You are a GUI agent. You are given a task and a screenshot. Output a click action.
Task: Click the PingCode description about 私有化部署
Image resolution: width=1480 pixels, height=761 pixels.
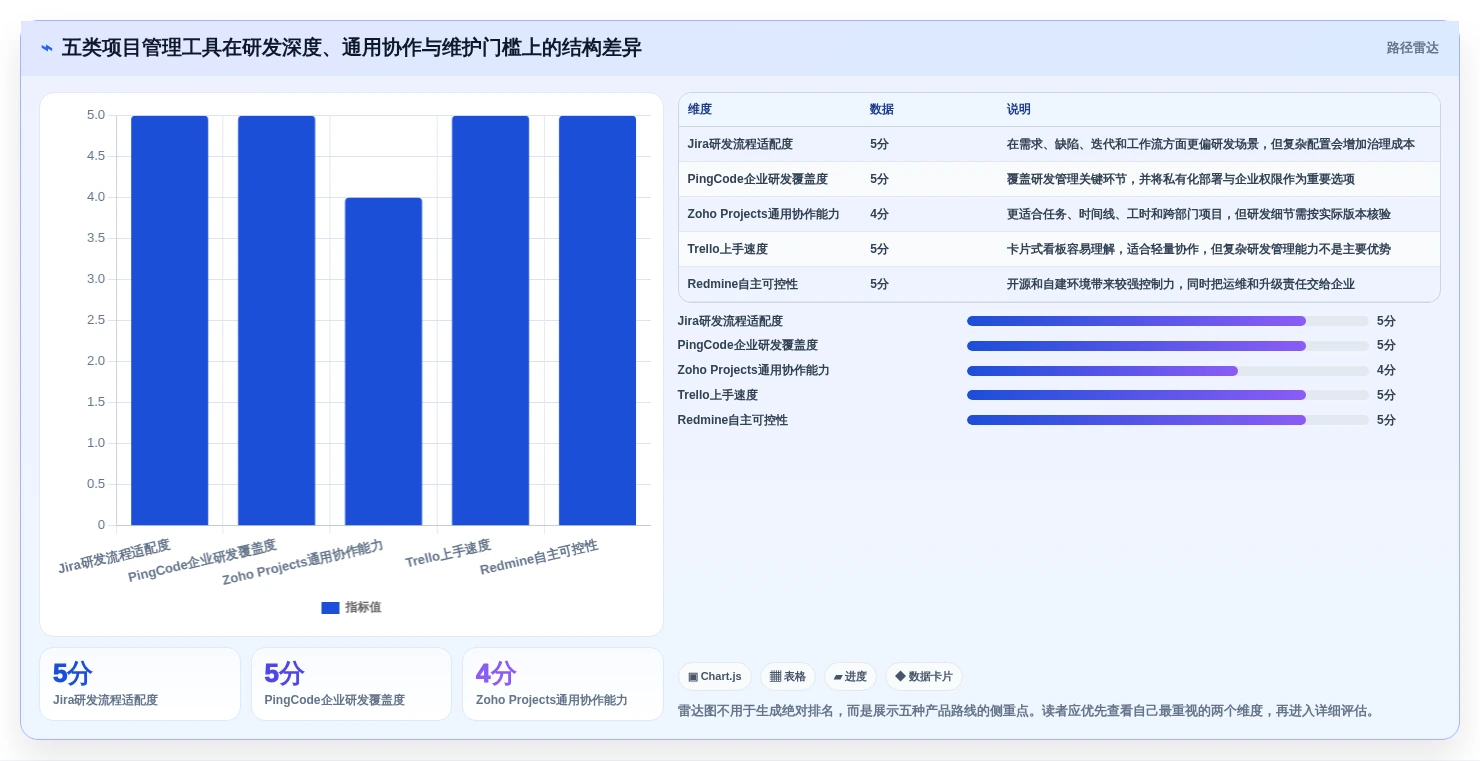tap(1181, 179)
